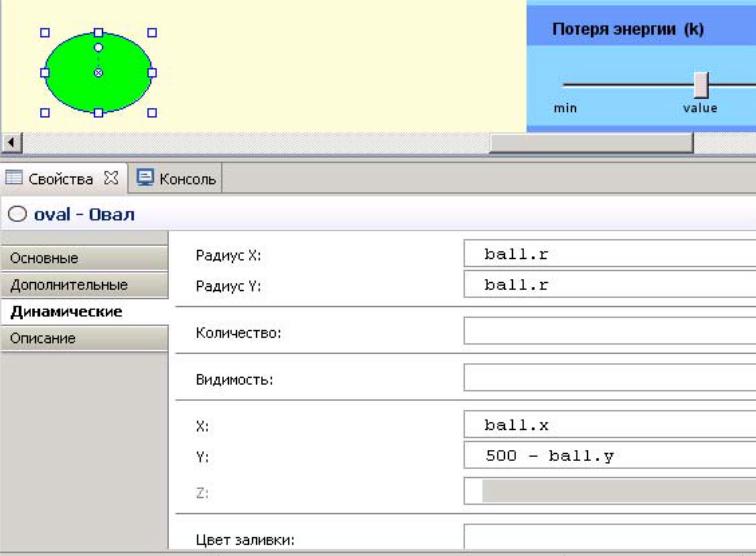Screen dimensions: 756x556
Task: Click the oval's top-right resize handle
Action: [152, 32]
